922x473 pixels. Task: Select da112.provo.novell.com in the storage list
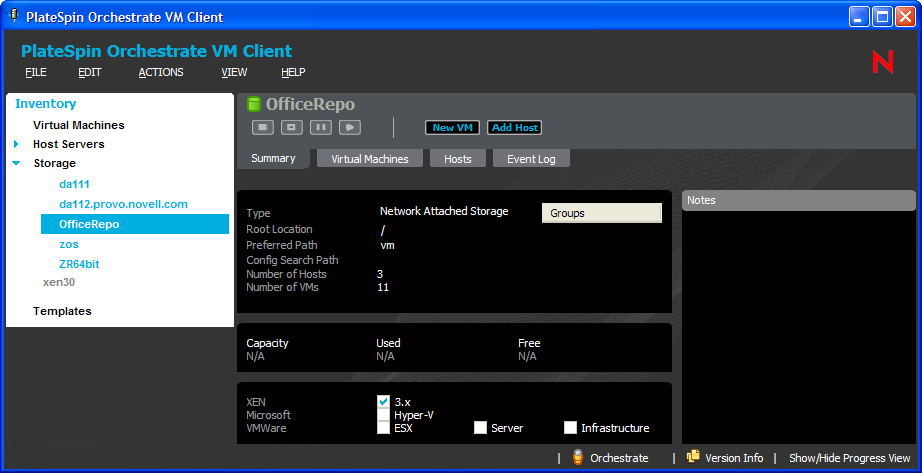pos(123,204)
